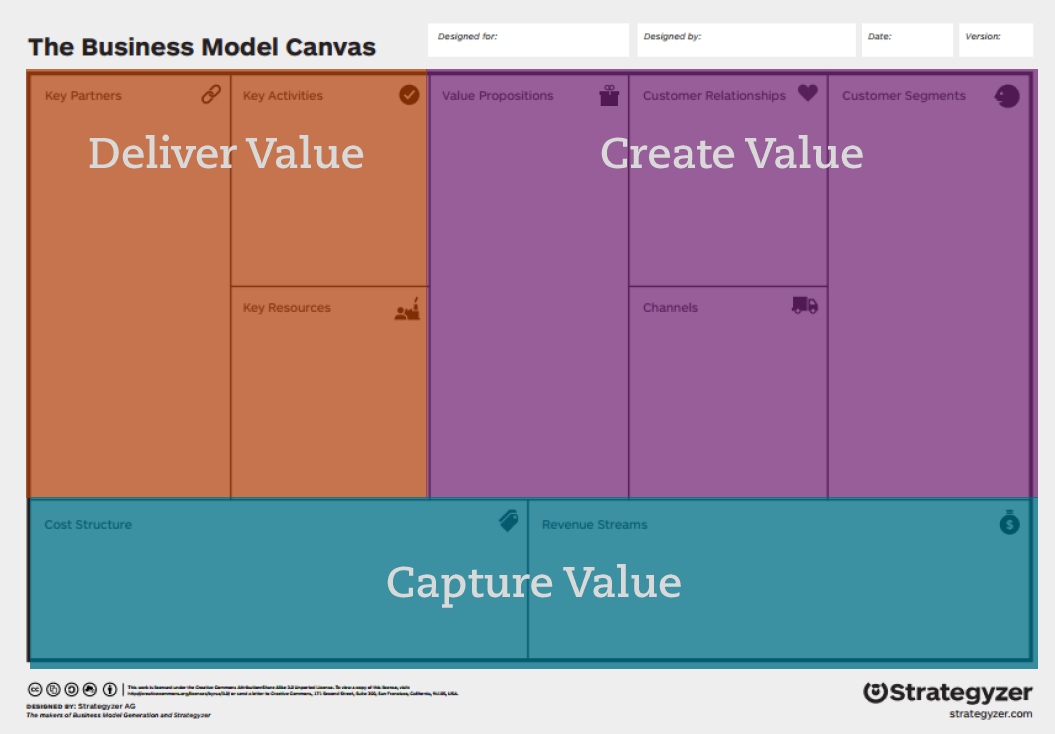Screen dimensions: 1055x734
Task: Select the Key Resources label
Action: tap(287, 307)
